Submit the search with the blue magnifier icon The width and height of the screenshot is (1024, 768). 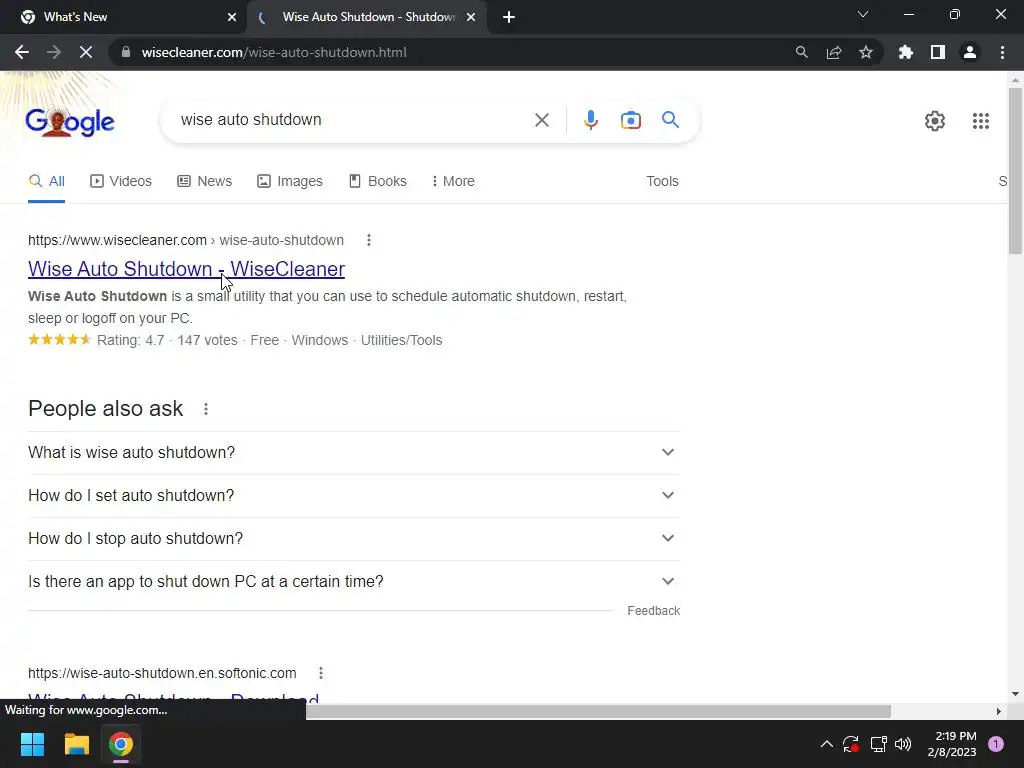coord(670,120)
